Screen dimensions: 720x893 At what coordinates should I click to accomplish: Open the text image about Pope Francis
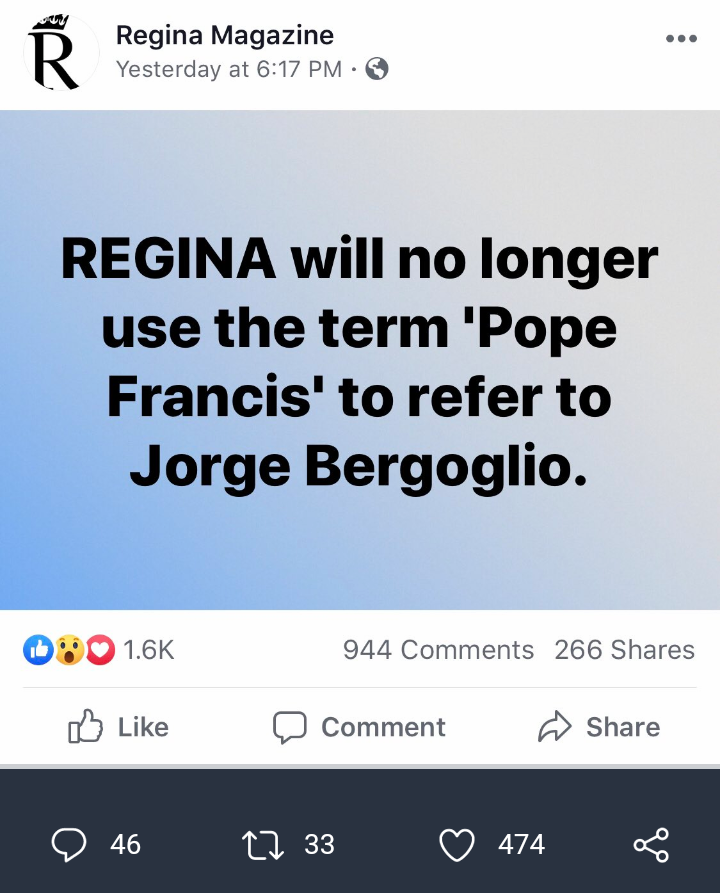click(360, 360)
